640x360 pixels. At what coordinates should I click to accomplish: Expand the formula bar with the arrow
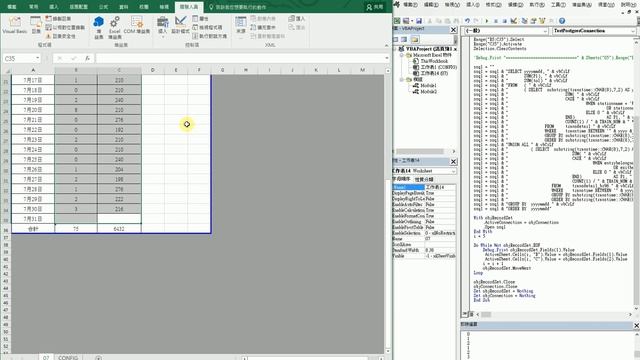[x=387, y=58]
